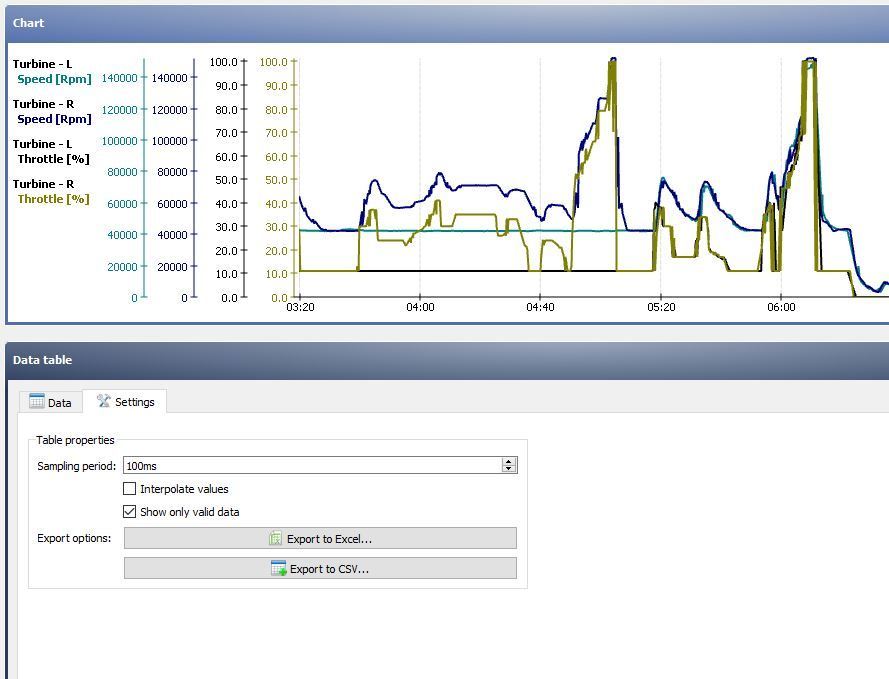Select Turbine - R Throttle legend entry
Image resolution: width=889 pixels, height=679 pixels.
pos(53,192)
